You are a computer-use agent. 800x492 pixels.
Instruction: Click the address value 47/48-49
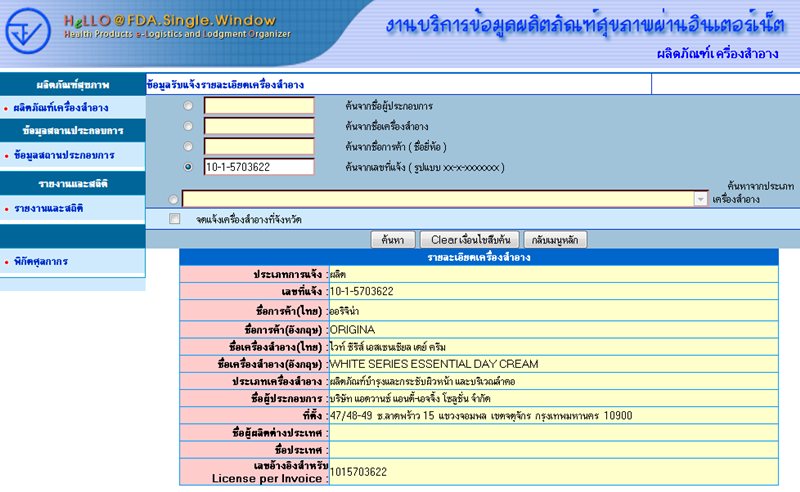click(481, 415)
